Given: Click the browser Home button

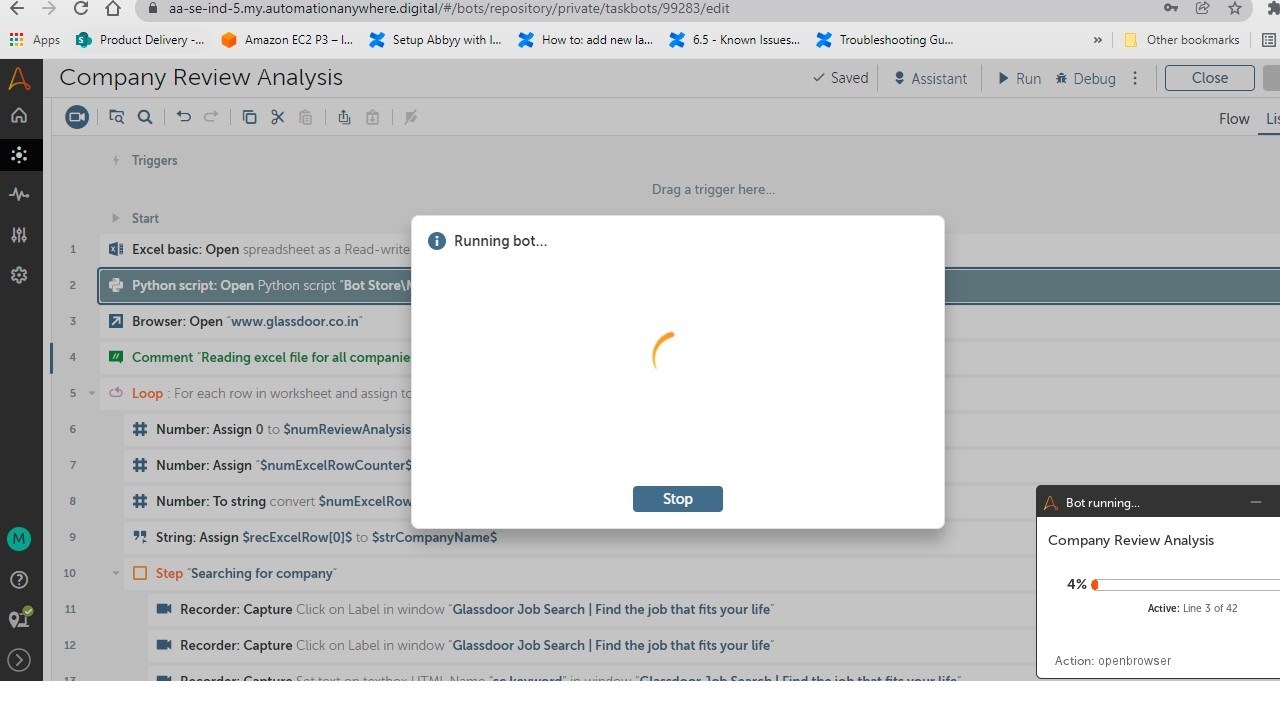Looking at the screenshot, I should pyautogui.click(x=113, y=9).
